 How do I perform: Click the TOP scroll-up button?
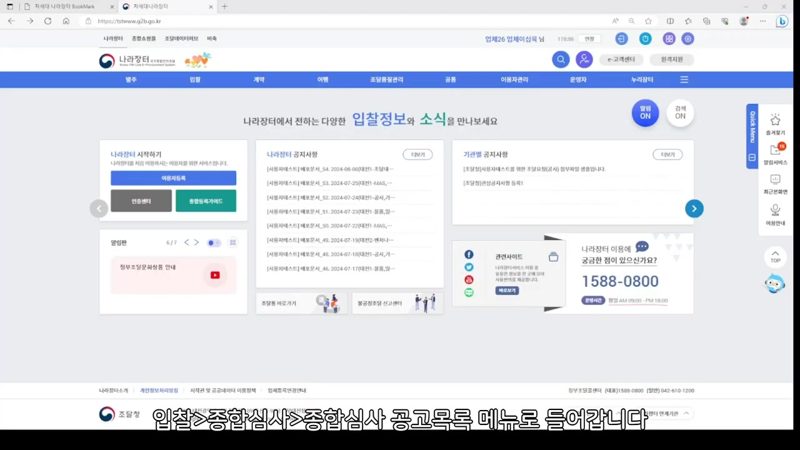click(775, 257)
